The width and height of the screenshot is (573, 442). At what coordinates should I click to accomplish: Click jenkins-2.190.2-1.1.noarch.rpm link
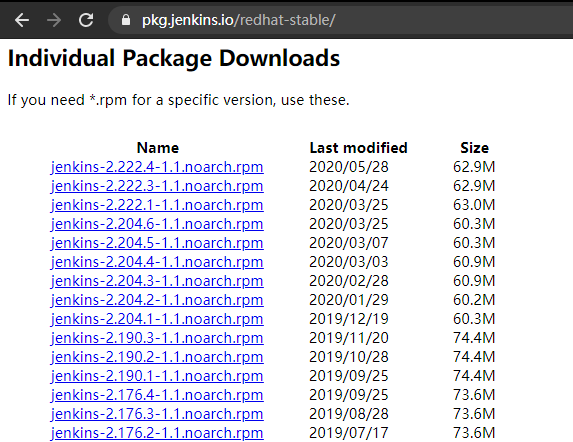pyautogui.click(x=157, y=357)
